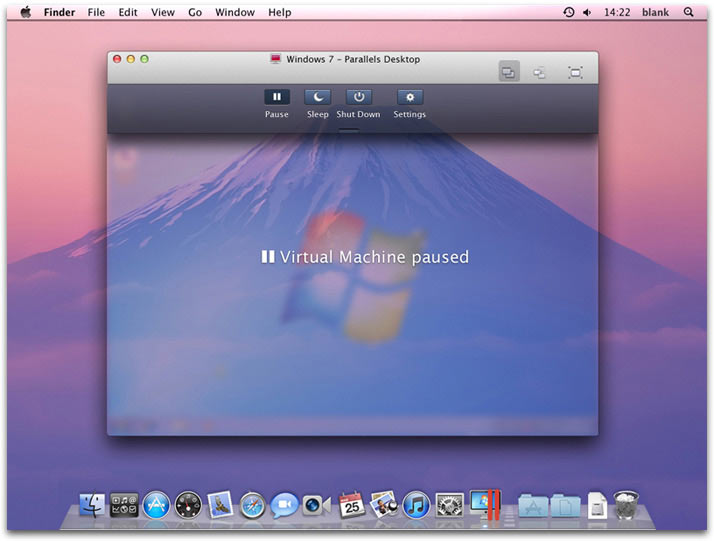Open iTunes from the Dock
Screen dimensions: 714x541
417,505
